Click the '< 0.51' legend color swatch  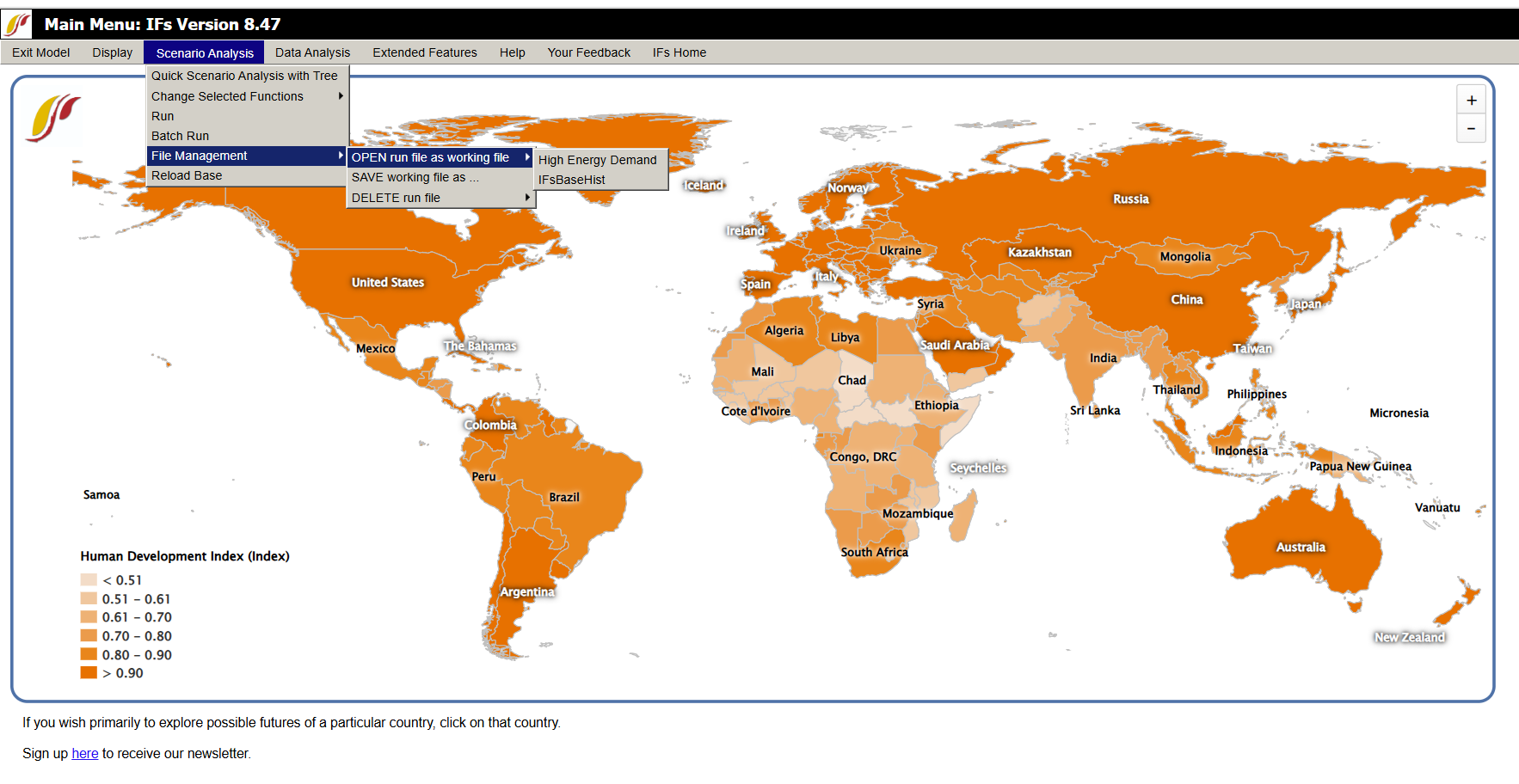point(89,579)
